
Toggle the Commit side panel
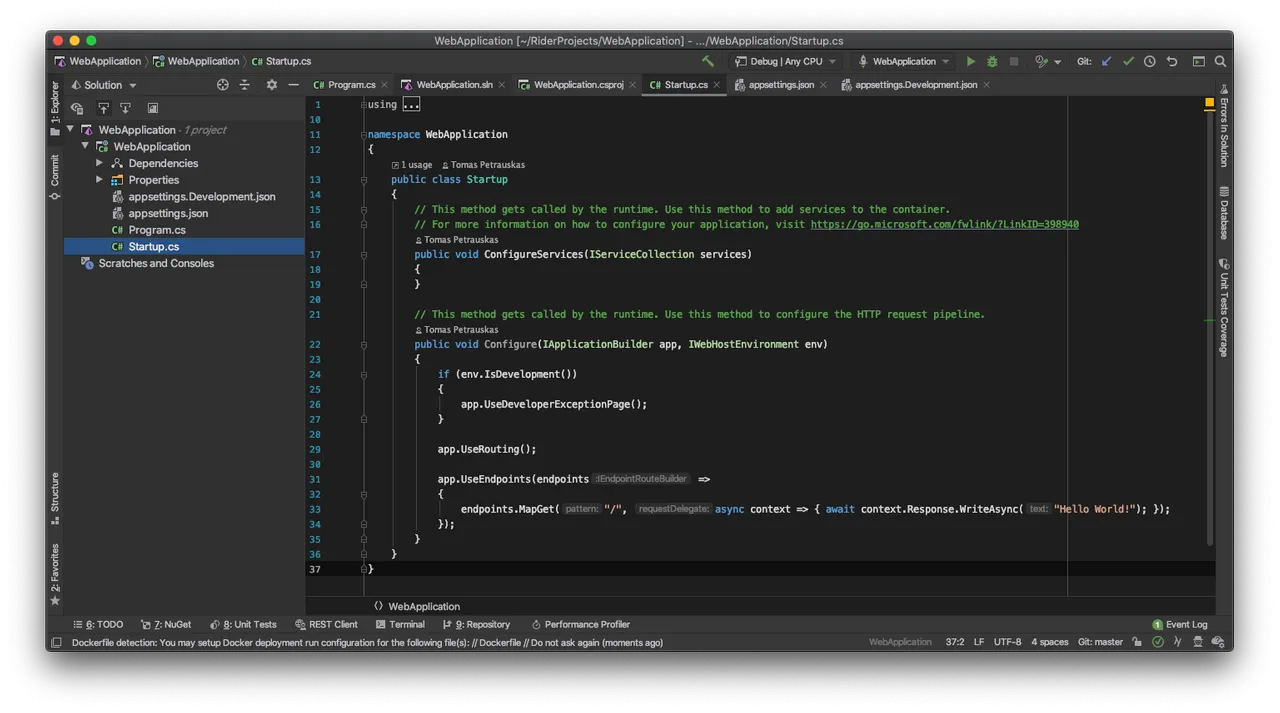coord(55,177)
